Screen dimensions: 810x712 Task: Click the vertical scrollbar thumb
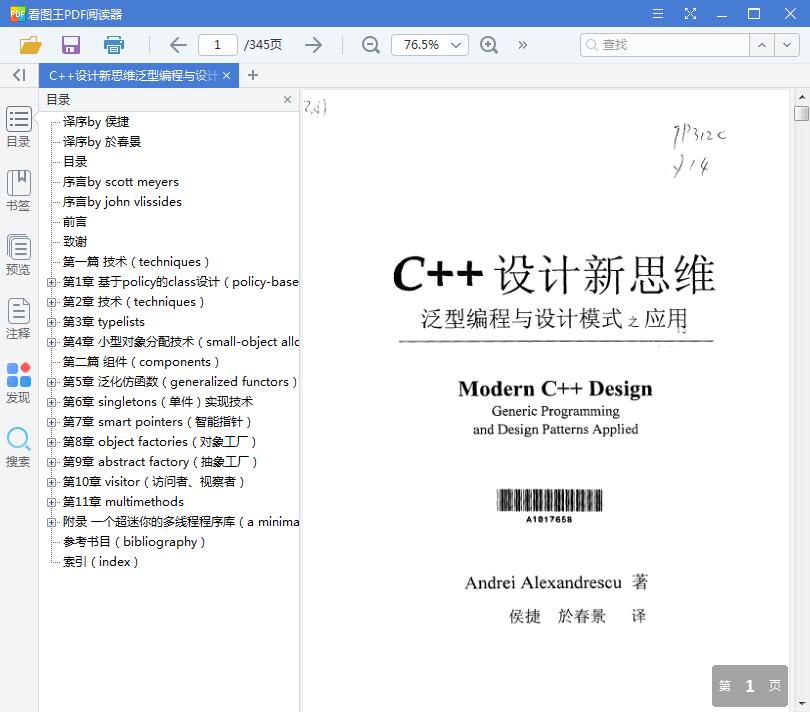point(801,113)
